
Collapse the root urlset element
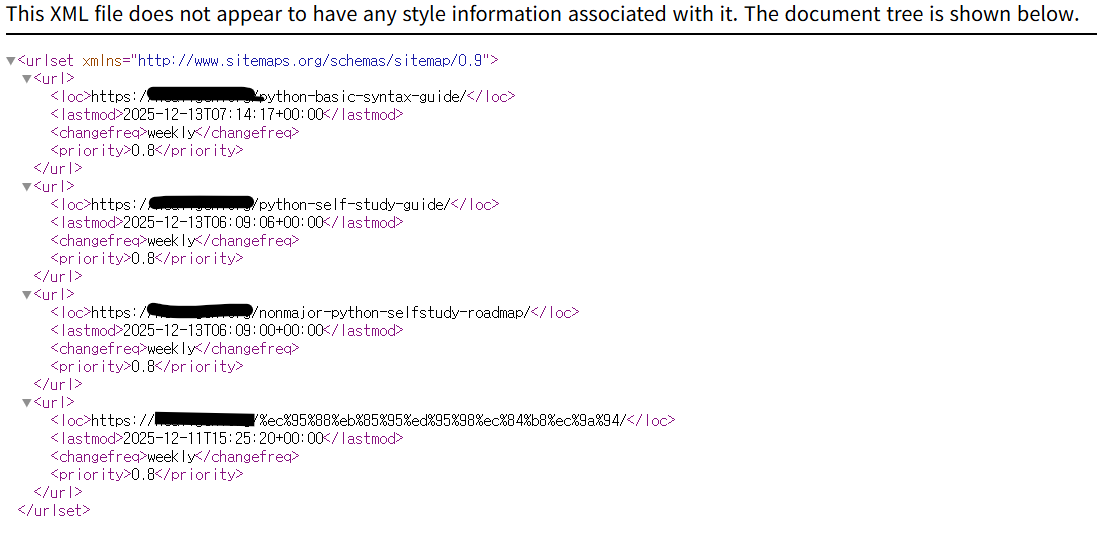tap(11, 61)
